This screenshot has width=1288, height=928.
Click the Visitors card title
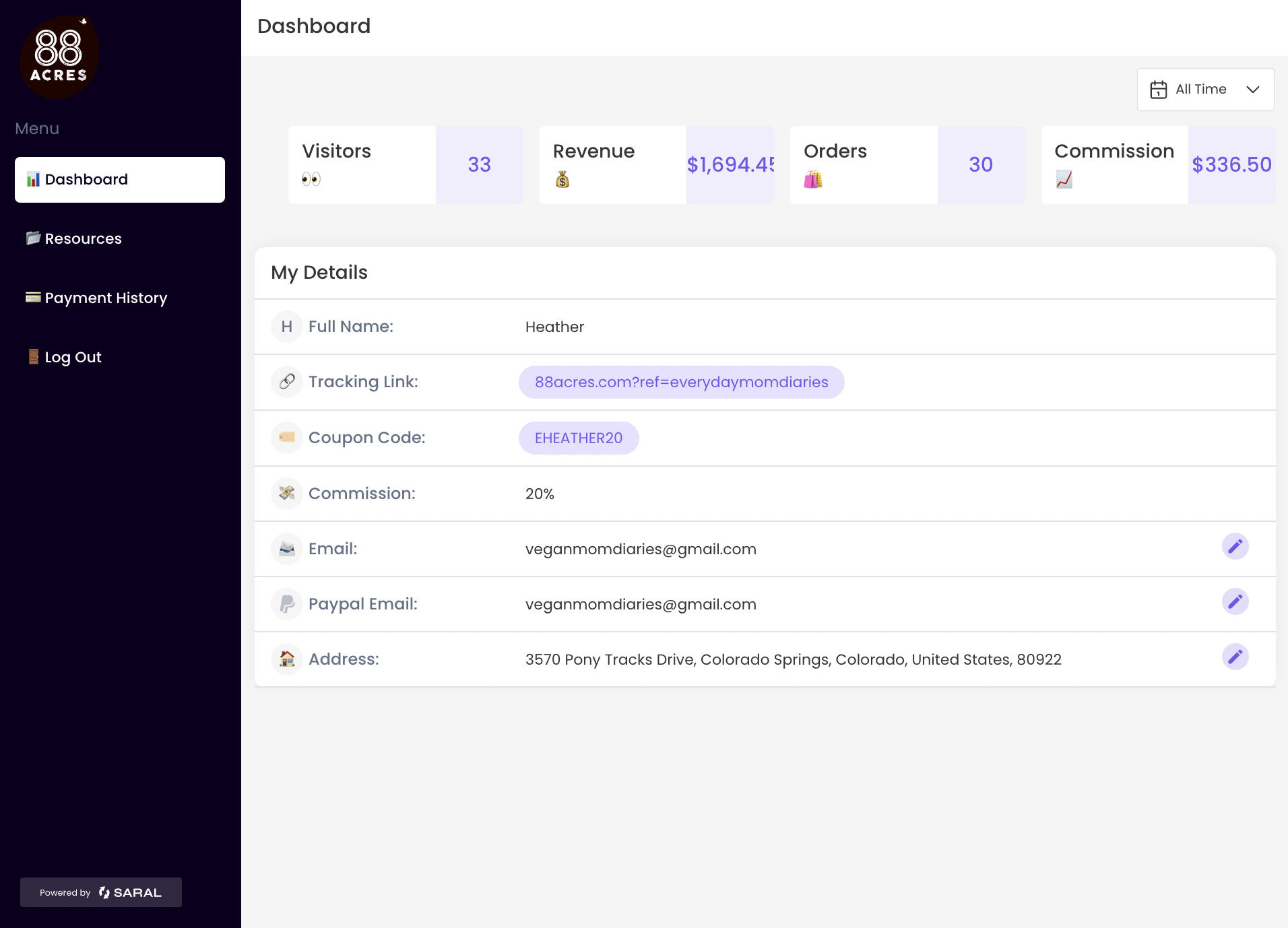336,151
